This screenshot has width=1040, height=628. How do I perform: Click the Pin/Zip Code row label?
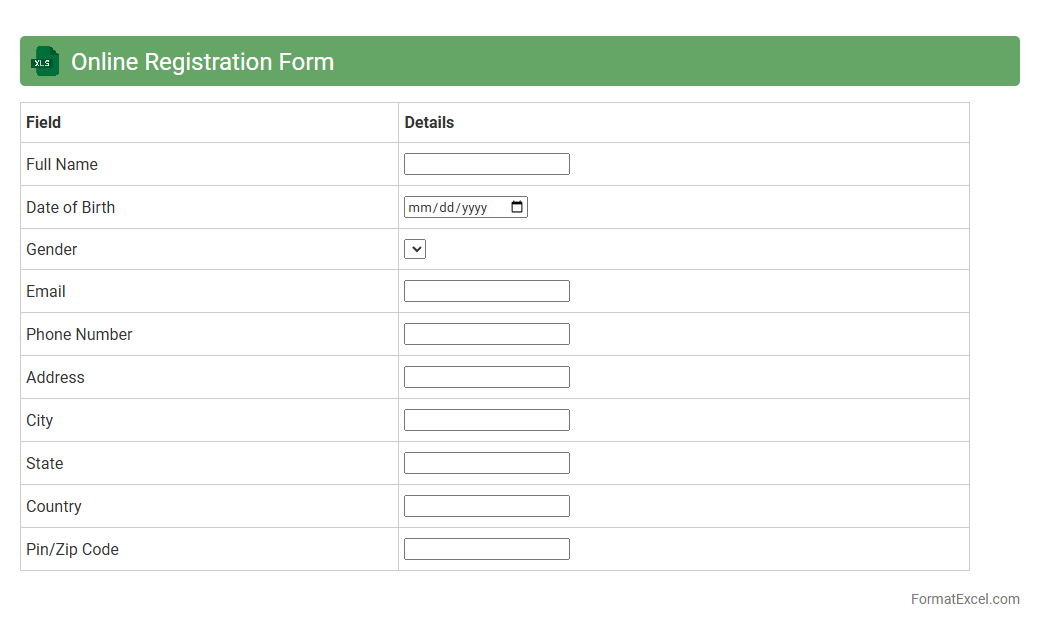pos(72,549)
